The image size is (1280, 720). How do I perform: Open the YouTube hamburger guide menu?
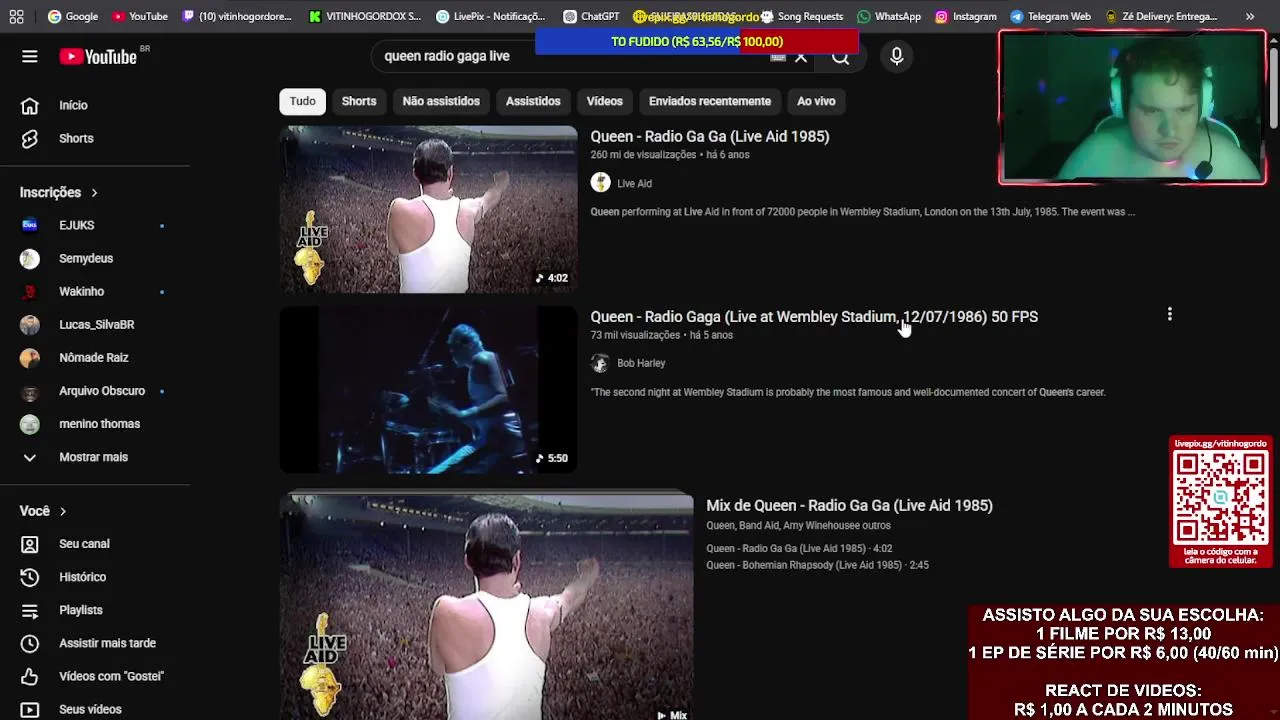[x=30, y=57]
